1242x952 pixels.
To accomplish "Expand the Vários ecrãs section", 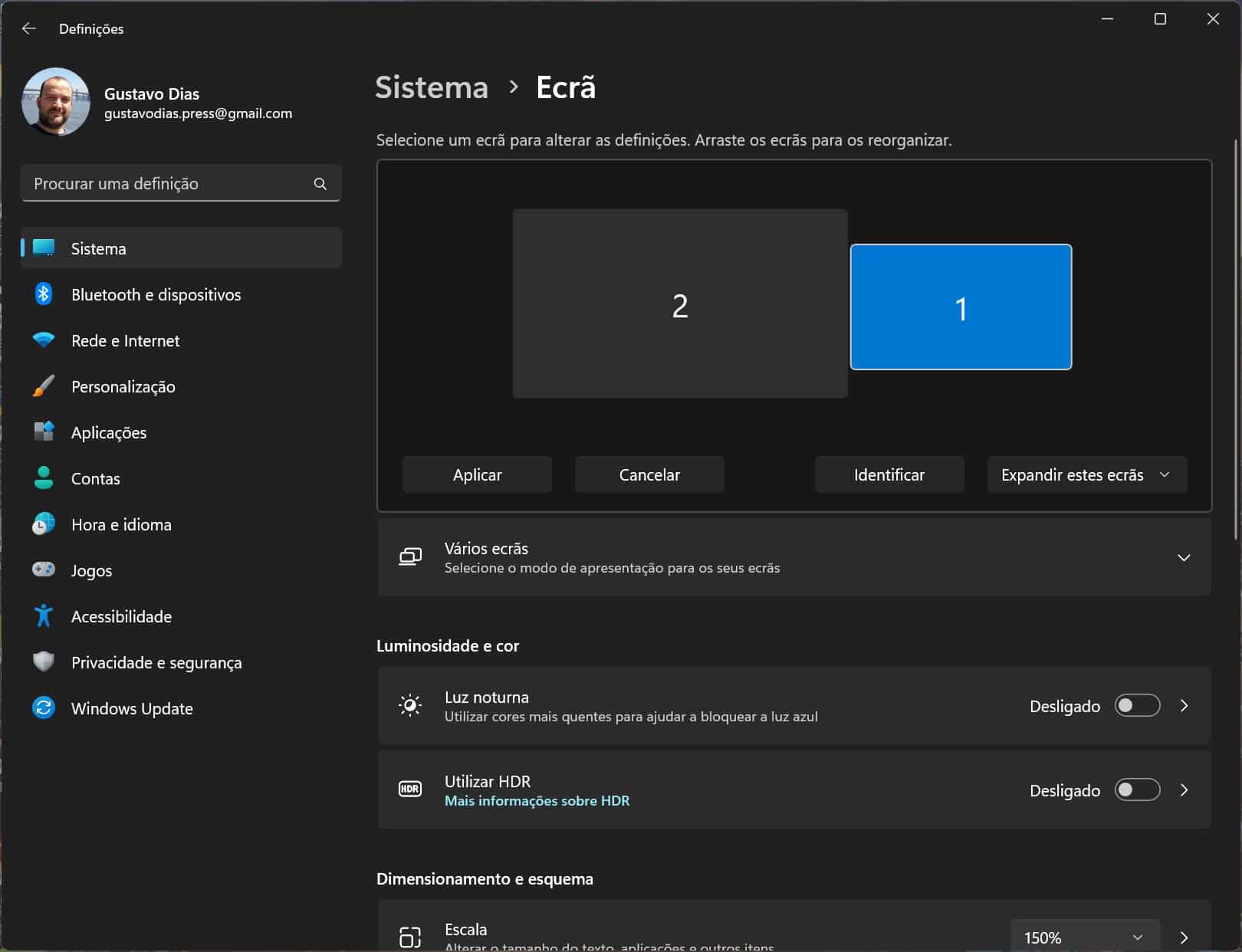I will (x=1183, y=558).
